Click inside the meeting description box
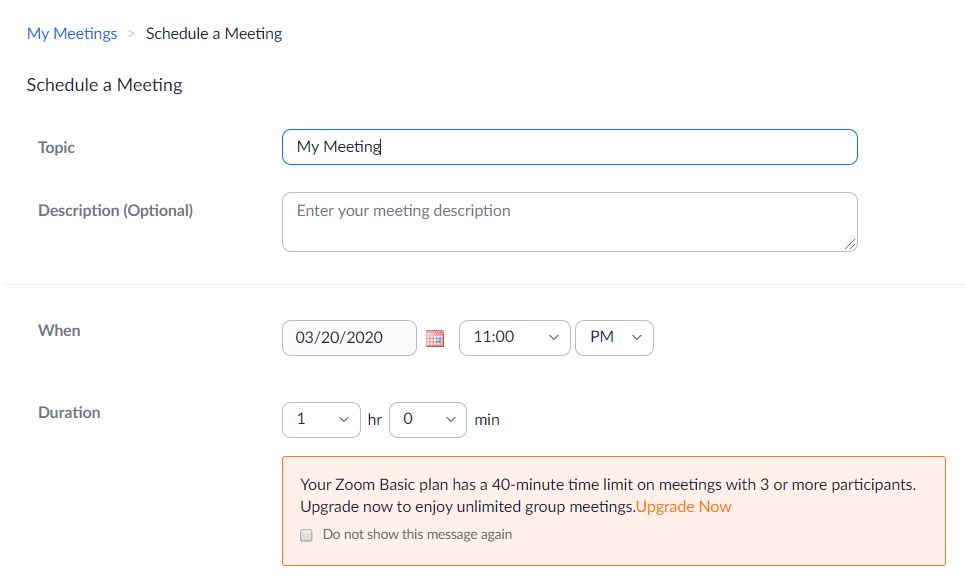The width and height of the screenshot is (966, 584). point(569,222)
